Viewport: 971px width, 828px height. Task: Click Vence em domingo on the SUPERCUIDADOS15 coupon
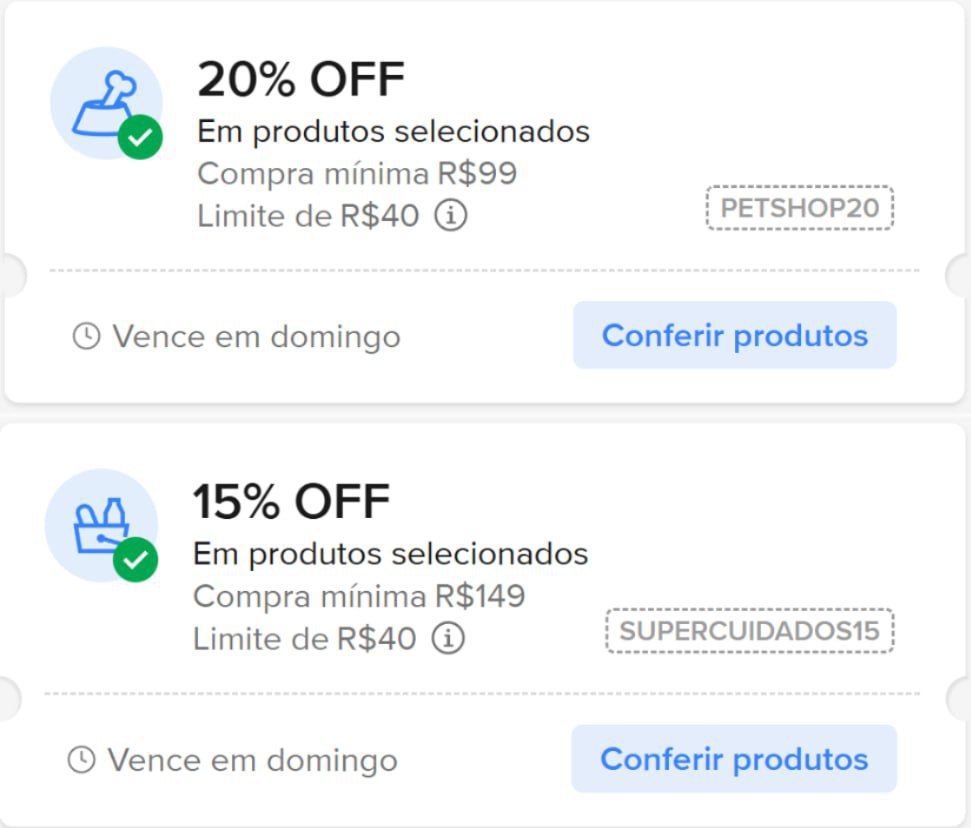pyautogui.click(x=252, y=761)
